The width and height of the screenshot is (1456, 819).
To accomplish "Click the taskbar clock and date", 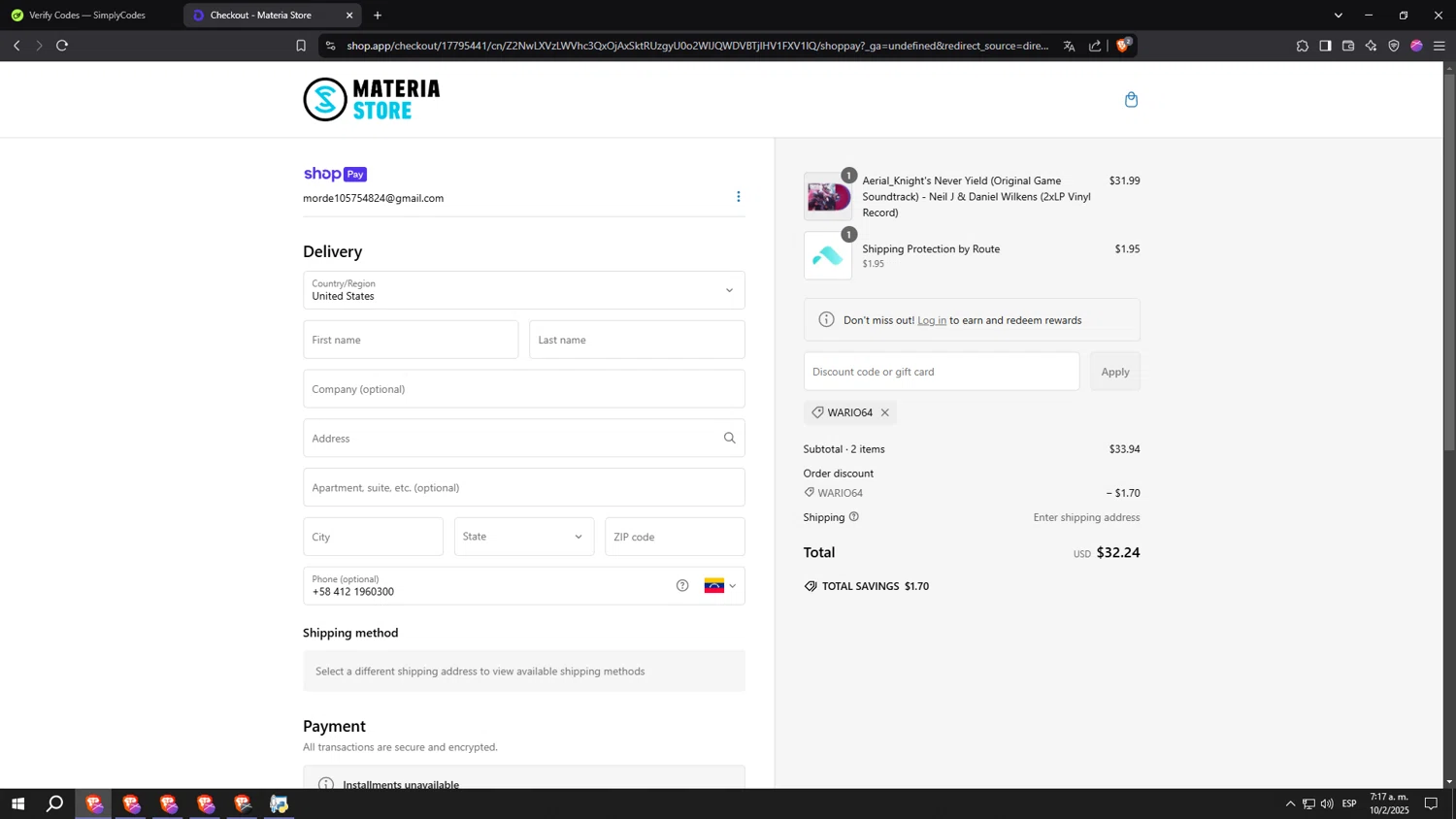I will click(1389, 803).
